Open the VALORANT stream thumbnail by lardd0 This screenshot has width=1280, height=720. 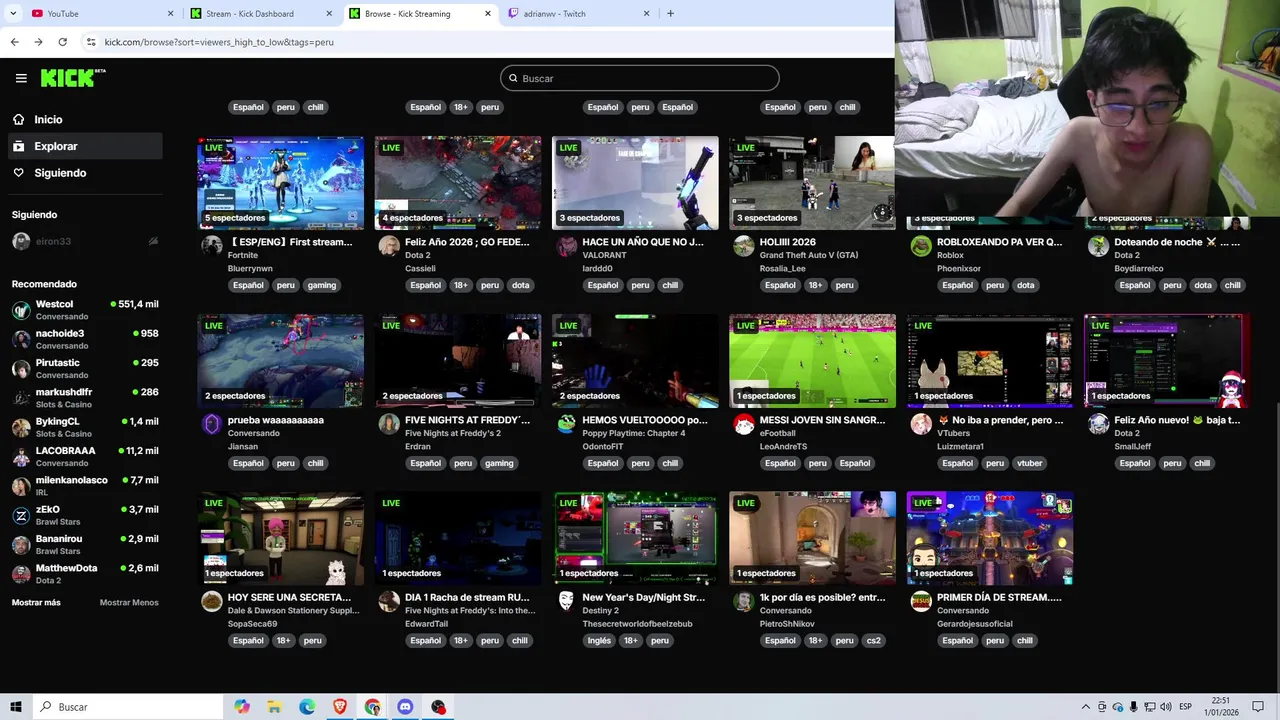click(x=635, y=183)
